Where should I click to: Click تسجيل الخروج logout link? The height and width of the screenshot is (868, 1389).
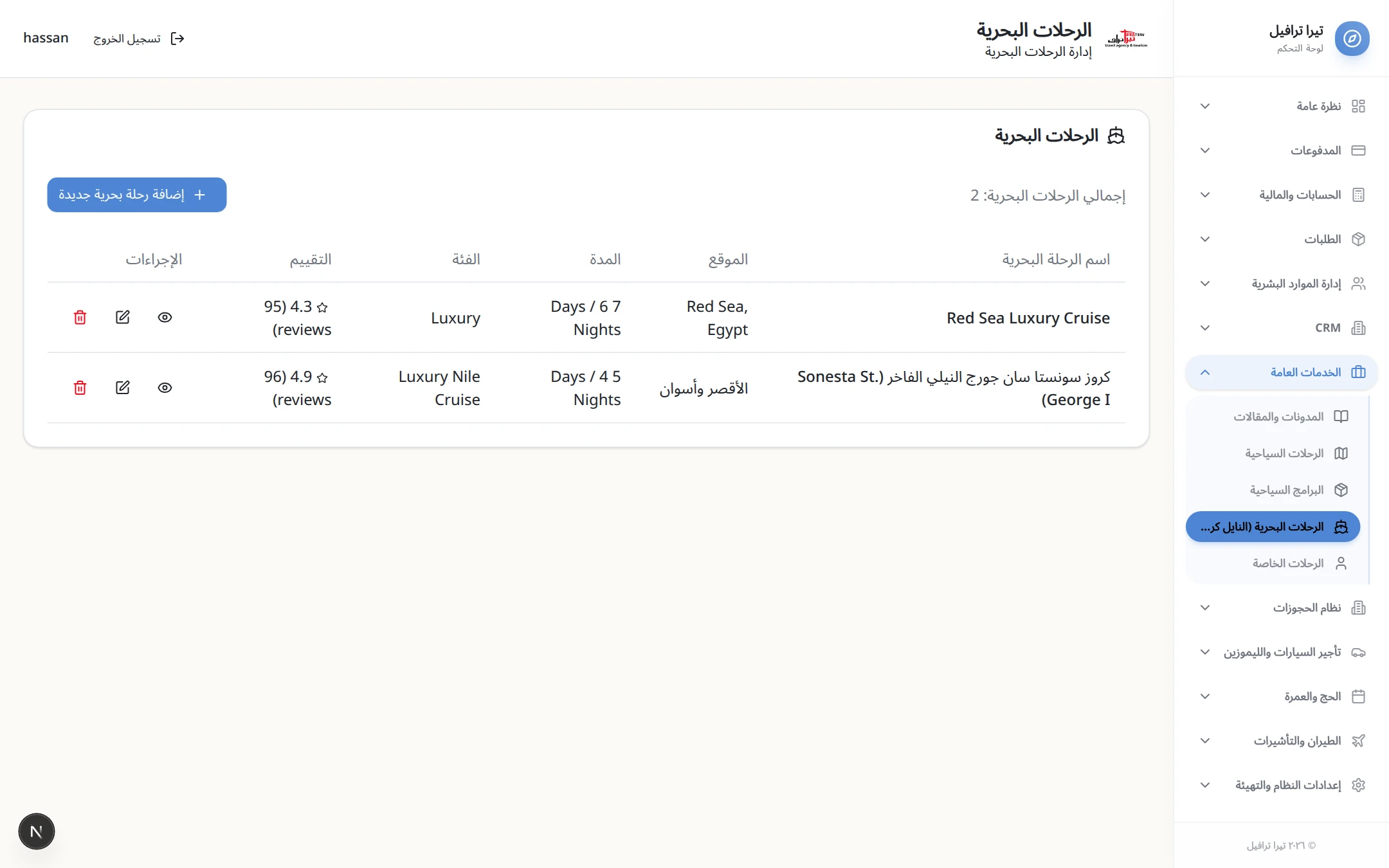(139, 39)
